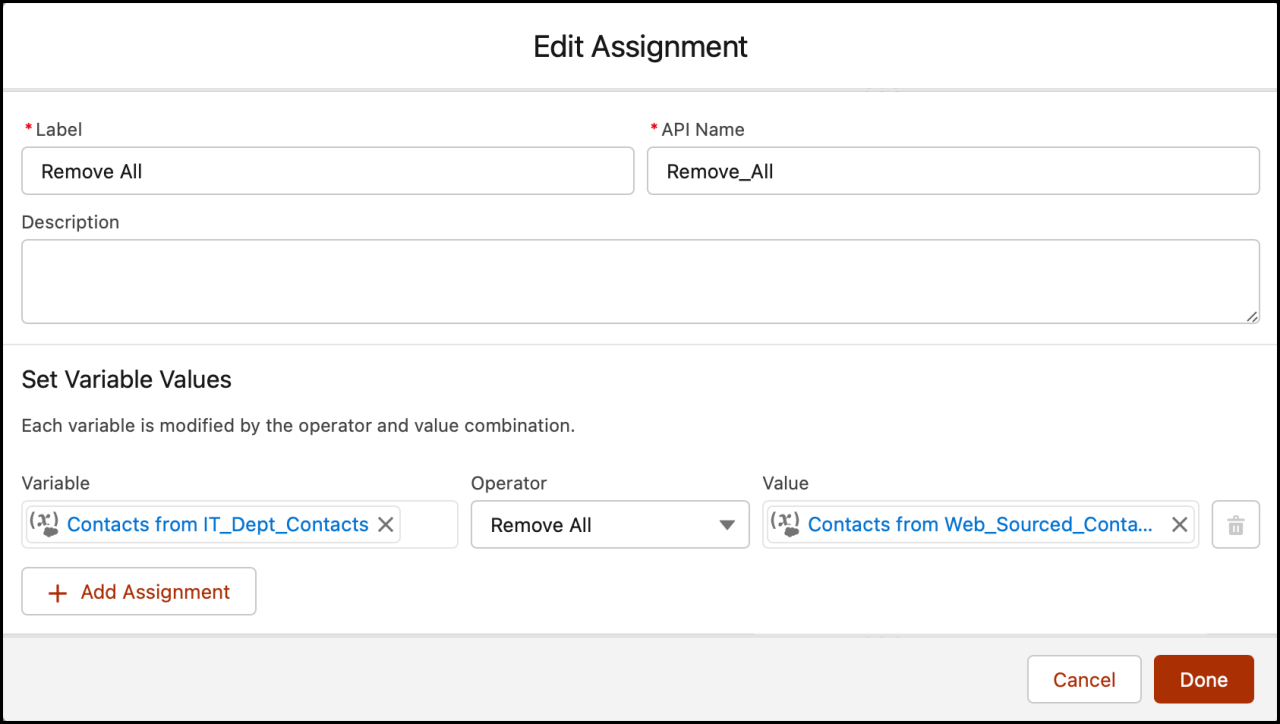Remove the Contacts from IT_Dept_Contacts pill
Viewport: 1280px width, 724px height.
pyautogui.click(x=385, y=524)
